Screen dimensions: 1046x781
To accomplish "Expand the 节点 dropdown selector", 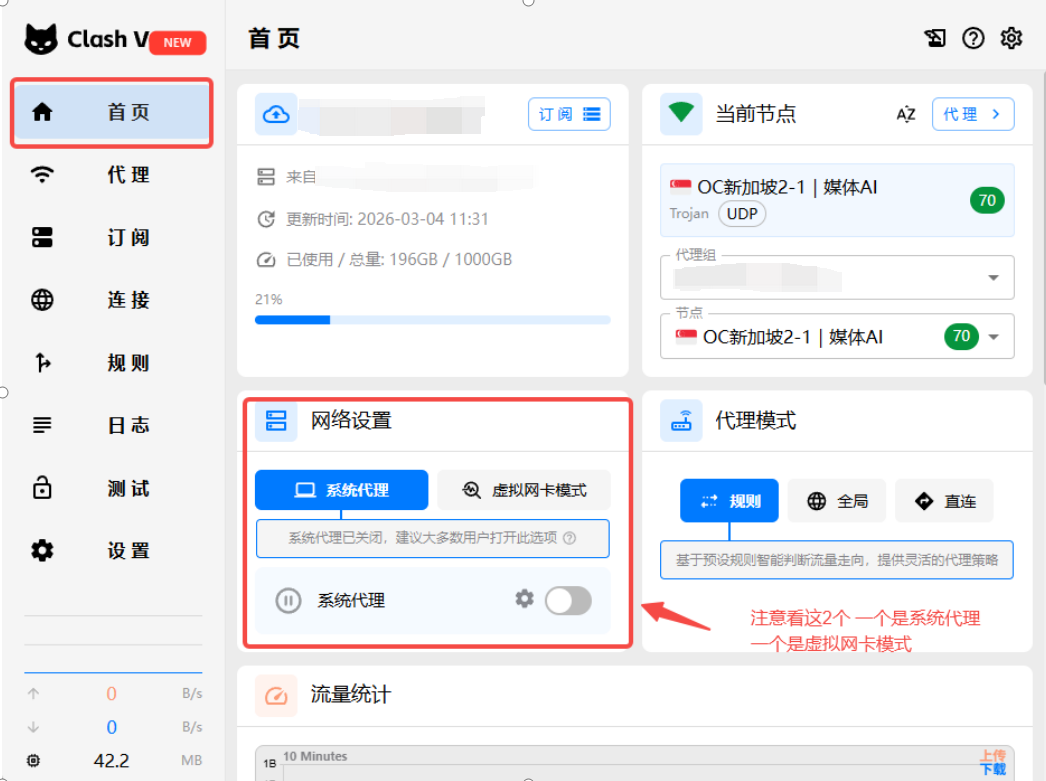I will (x=993, y=337).
